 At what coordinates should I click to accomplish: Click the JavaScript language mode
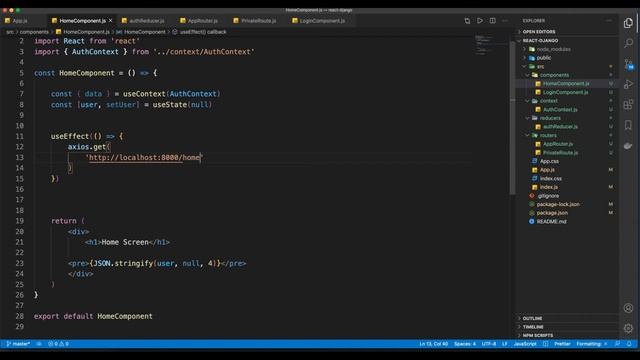click(x=525, y=344)
